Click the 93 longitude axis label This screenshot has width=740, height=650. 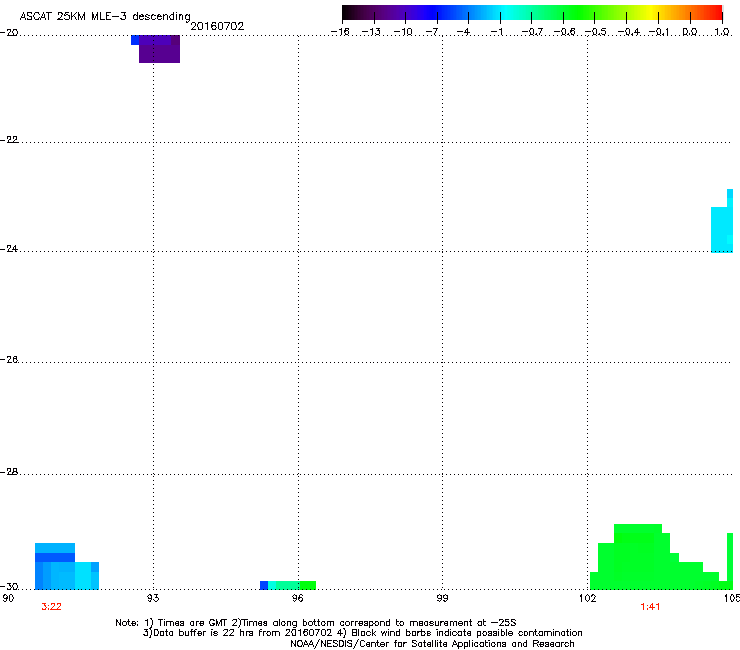pos(153,598)
